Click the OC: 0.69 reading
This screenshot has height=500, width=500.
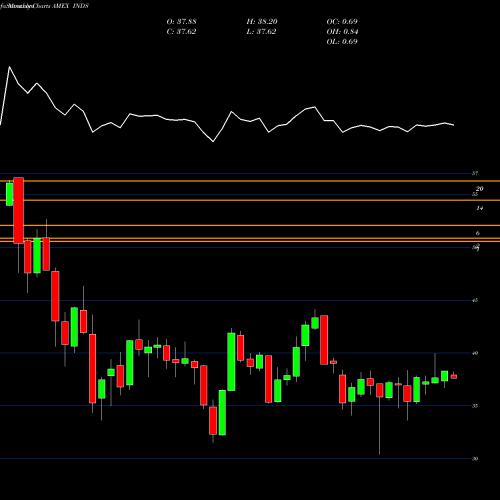click(x=342, y=22)
